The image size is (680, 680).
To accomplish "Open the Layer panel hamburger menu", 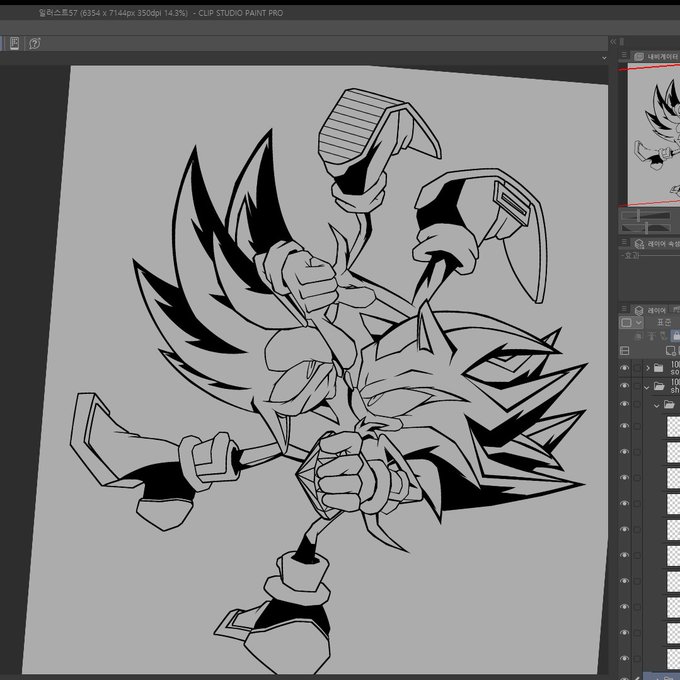I will pos(624,309).
